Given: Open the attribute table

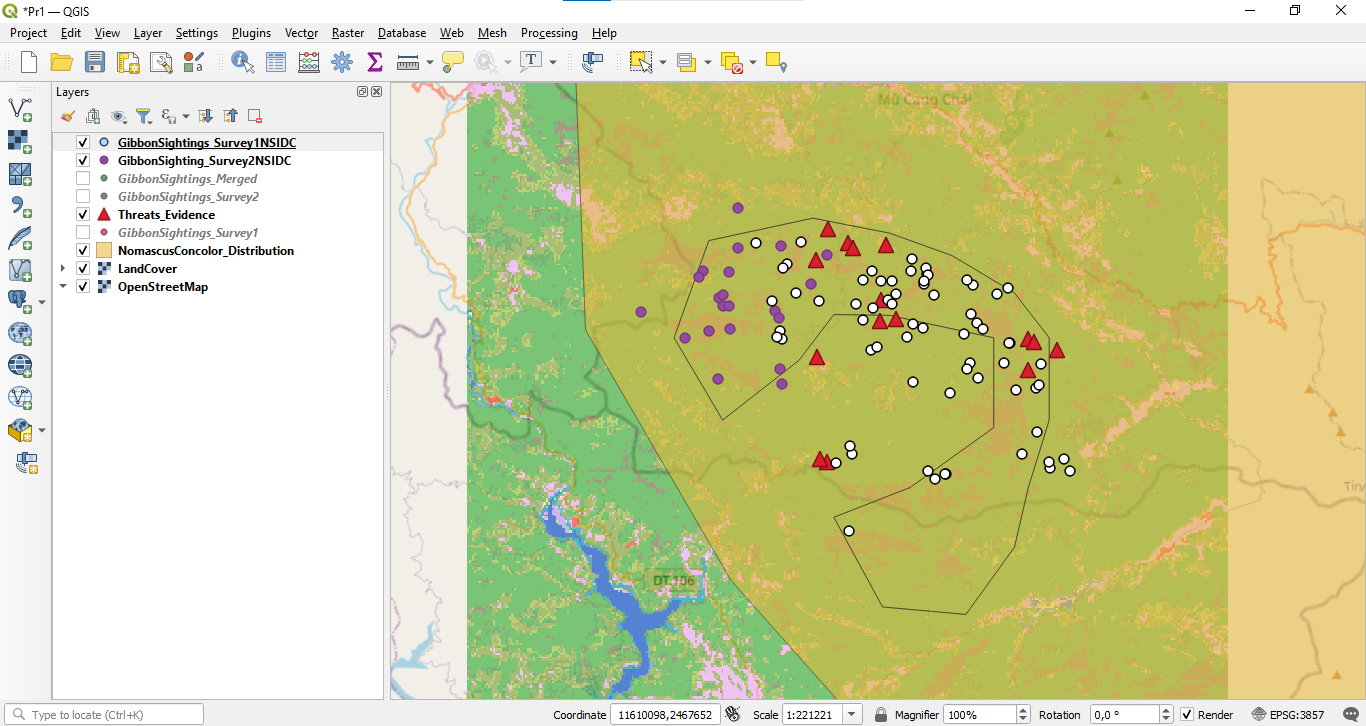Looking at the screenshot, I should coord(276,62).
